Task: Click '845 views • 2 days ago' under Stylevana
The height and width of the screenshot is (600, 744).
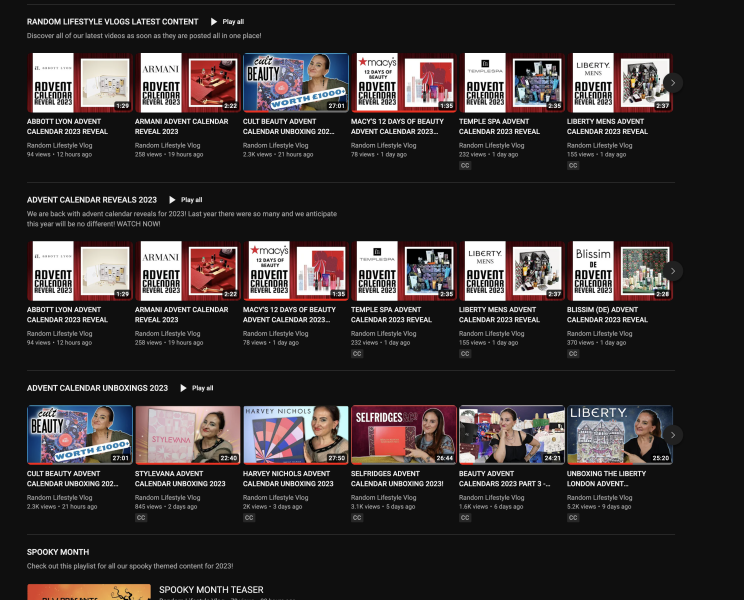Action: [x=166, y=507]
